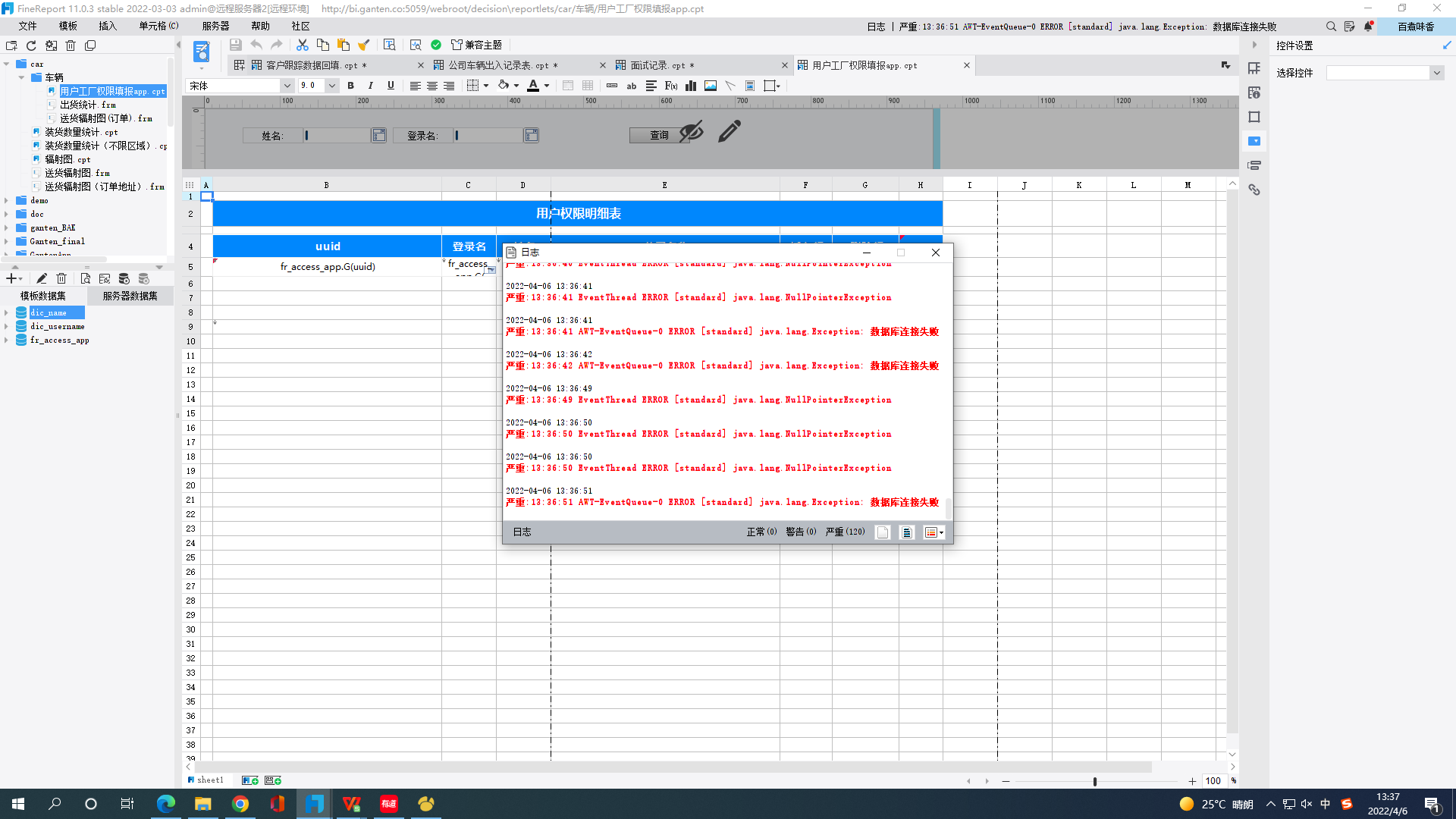Screen dimensions: 1456x819
Task: Collapse the car folder in tree
Action: tap(7, 64)
